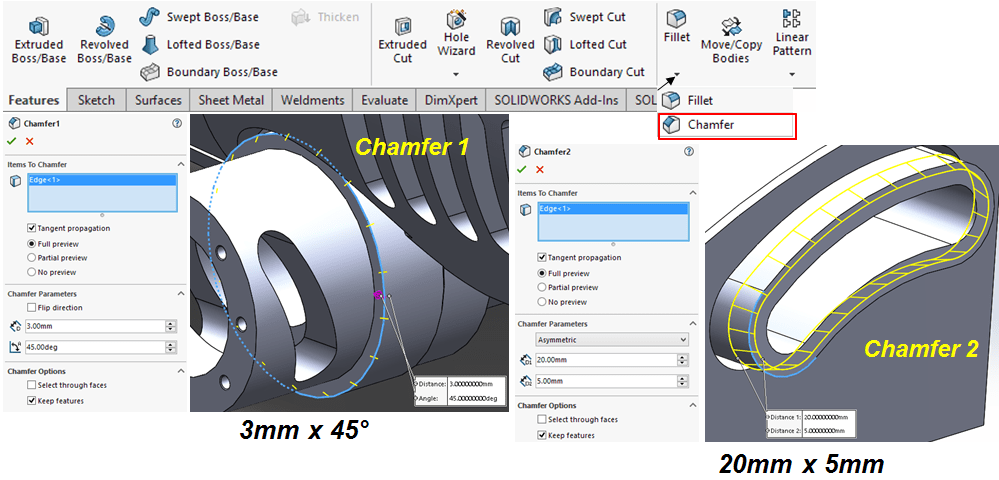
Task: Click the Extruded Boss/Base tool icon
Action: point(38,28)
